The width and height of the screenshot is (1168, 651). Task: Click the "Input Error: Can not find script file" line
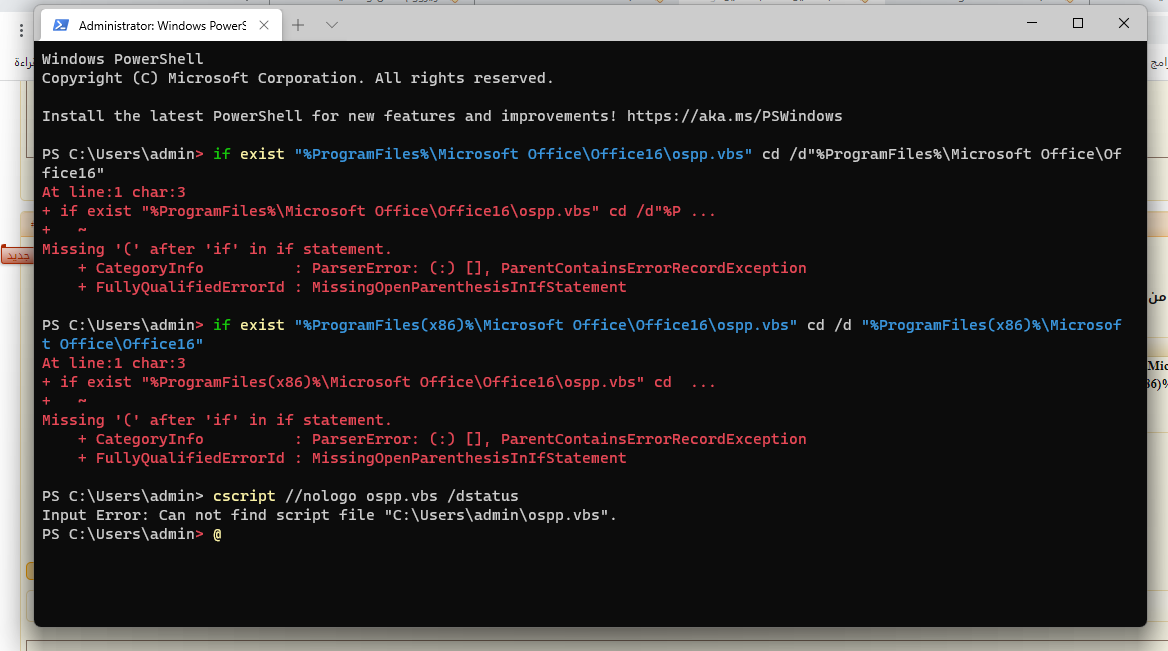click(x=329, y=515)
